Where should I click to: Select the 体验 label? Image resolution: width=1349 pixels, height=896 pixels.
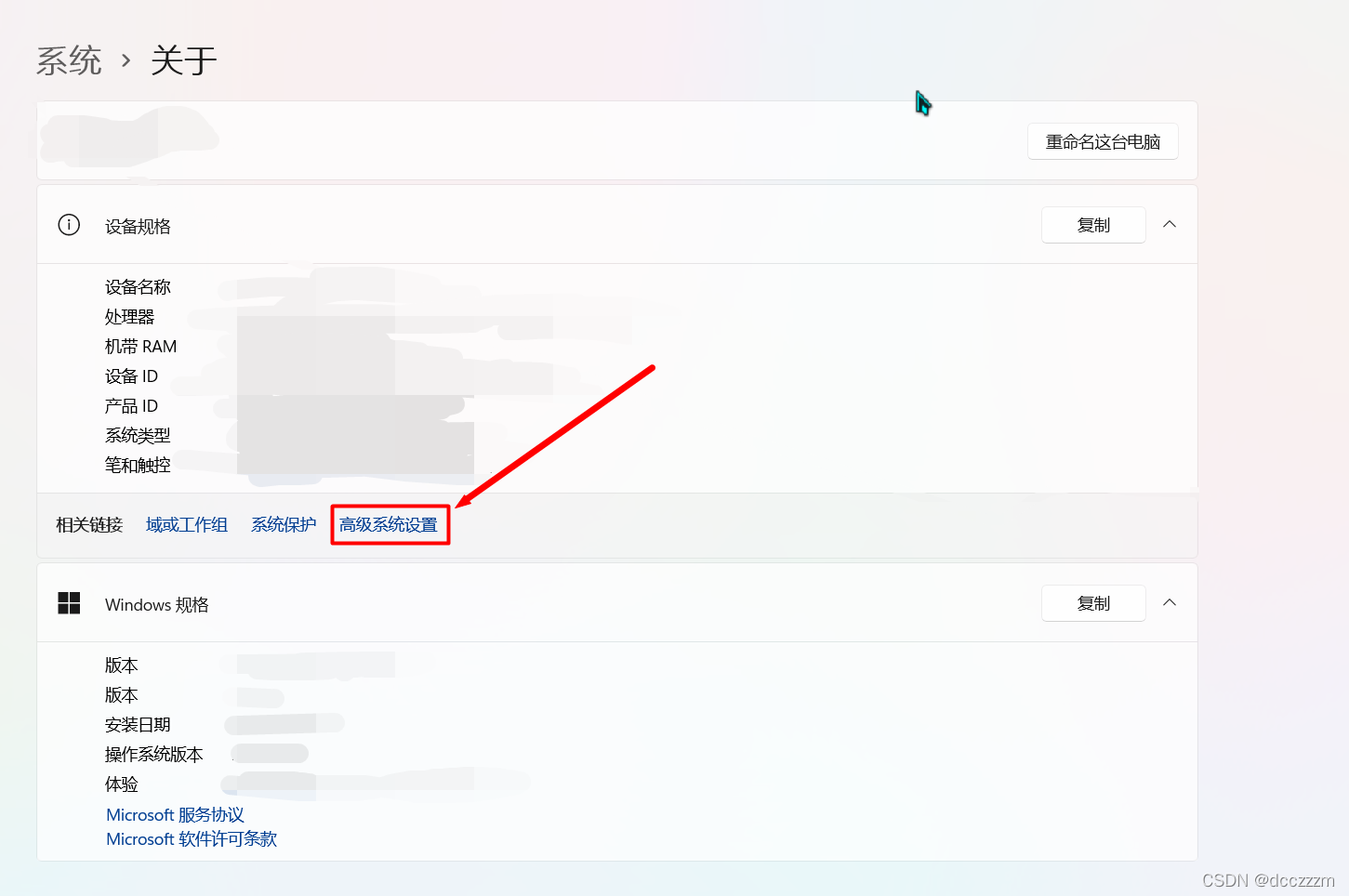click(x=121, y=784)
